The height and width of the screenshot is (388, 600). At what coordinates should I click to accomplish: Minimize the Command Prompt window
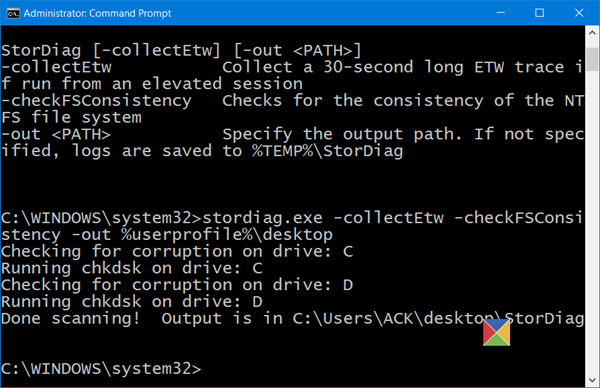tap(501, 13)
